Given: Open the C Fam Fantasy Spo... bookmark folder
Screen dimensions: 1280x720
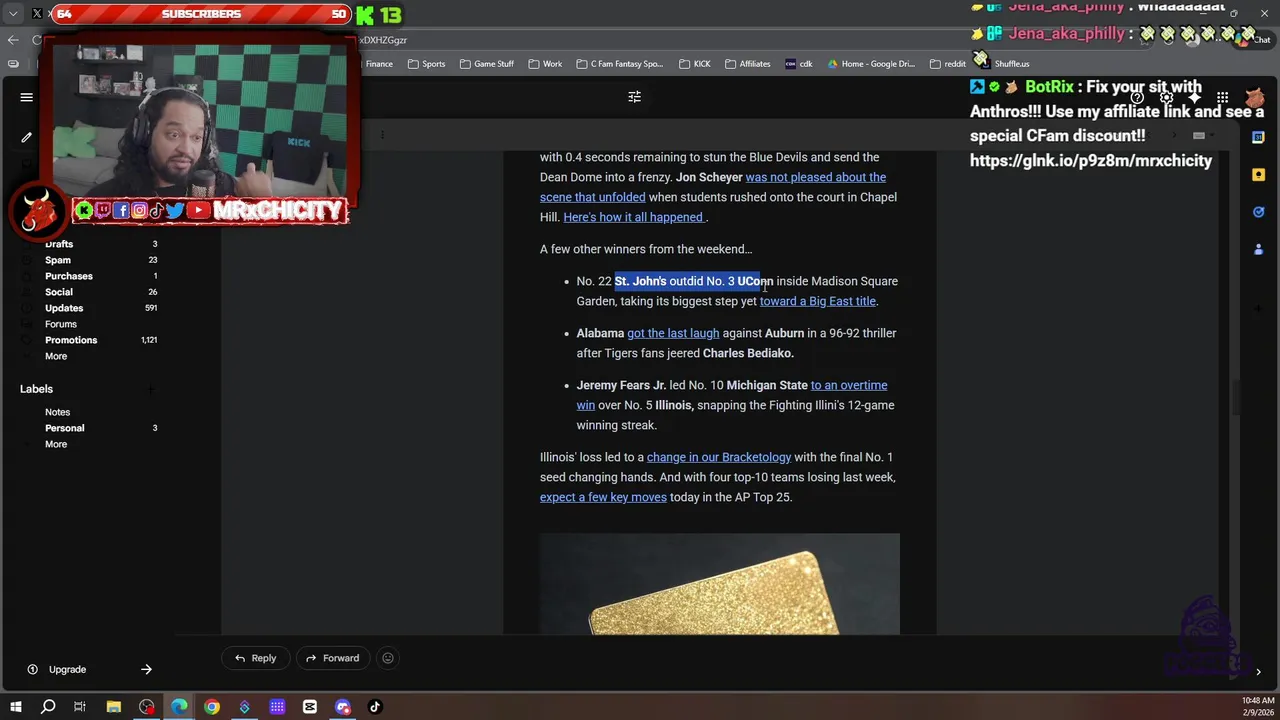Looking at the screenshot, I should [x=619, y=64].
